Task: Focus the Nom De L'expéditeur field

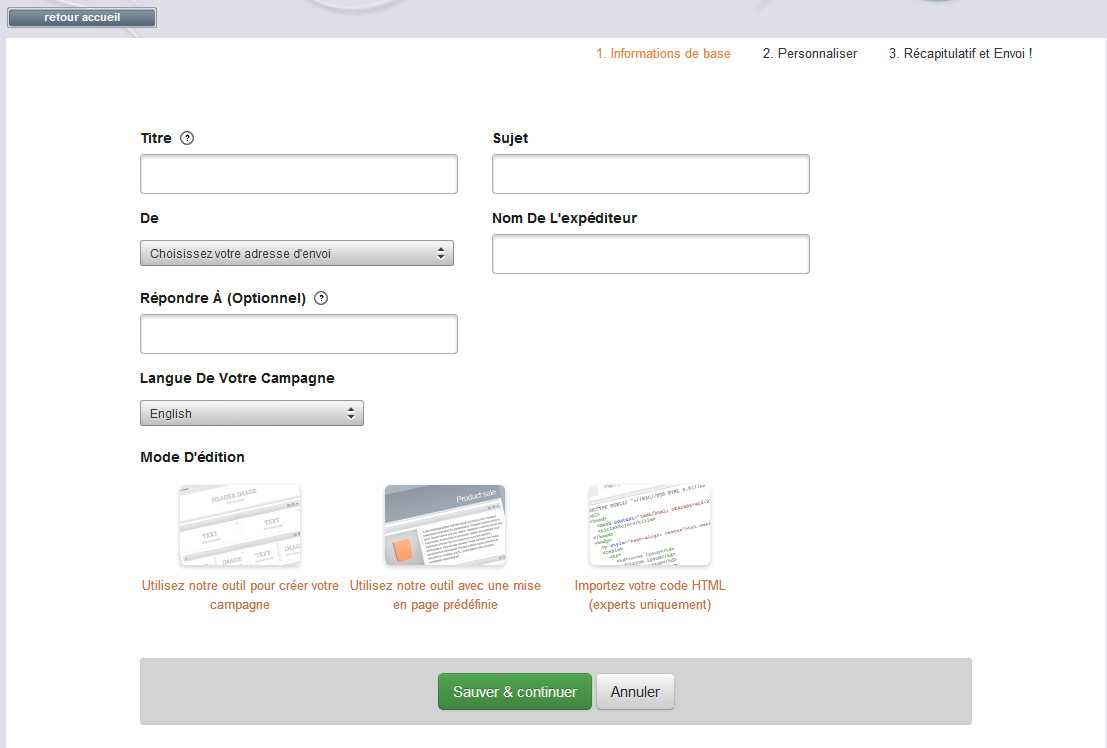Action: point(651,254)
